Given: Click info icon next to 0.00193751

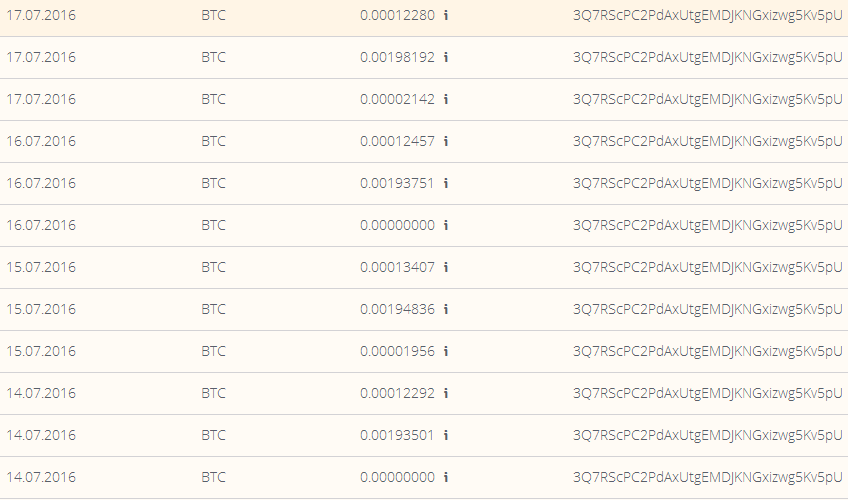Looking at the screenshot, I should pos(446,183).
